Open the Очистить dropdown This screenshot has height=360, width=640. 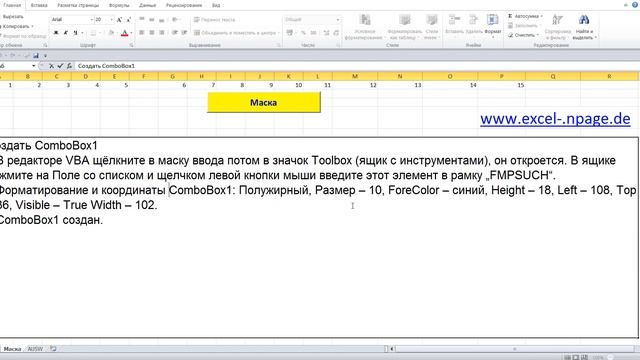(x=523, y=35)
